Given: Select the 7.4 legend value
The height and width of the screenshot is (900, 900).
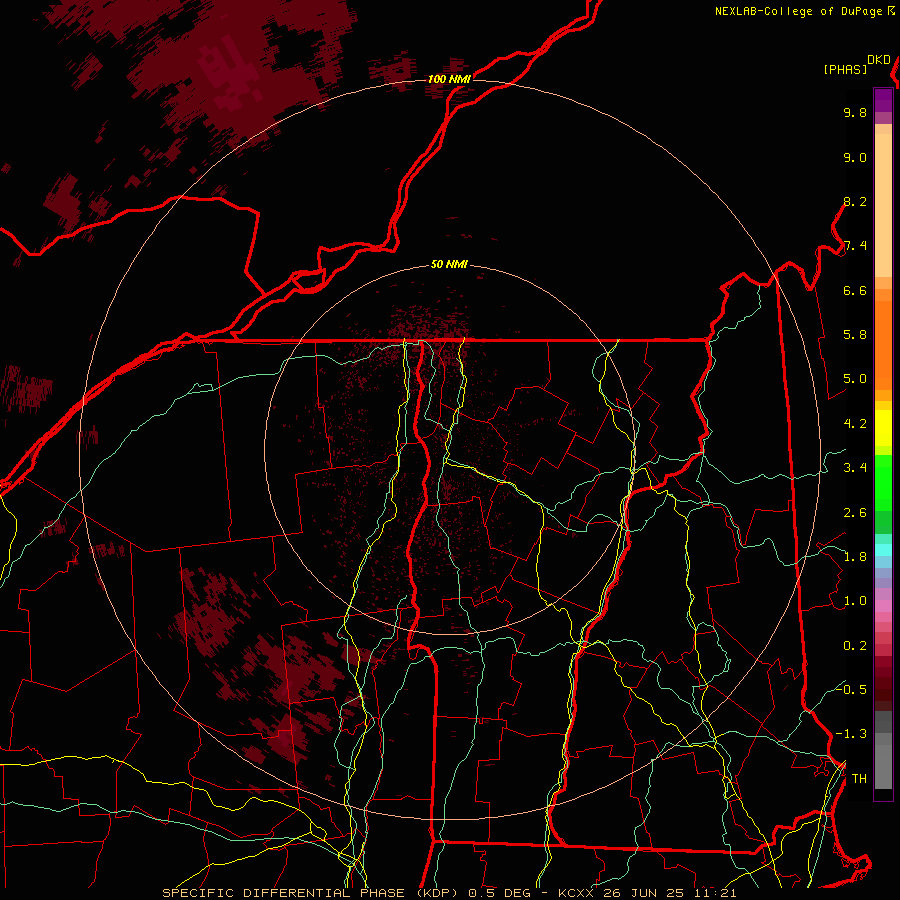Looking at the screenshot, I should [x=855, y=246].
